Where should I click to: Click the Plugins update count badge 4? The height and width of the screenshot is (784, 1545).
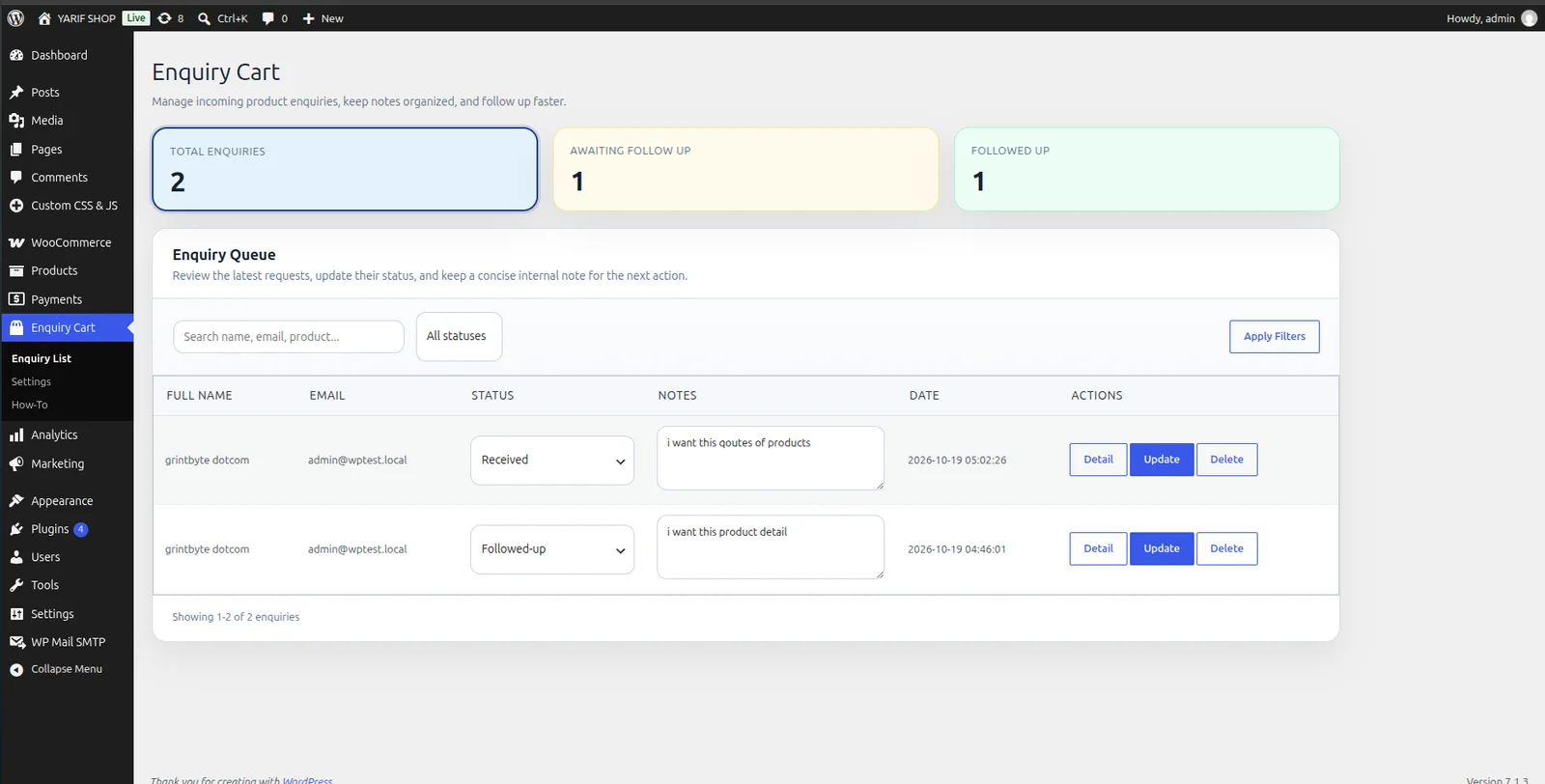tap(81, 529)
